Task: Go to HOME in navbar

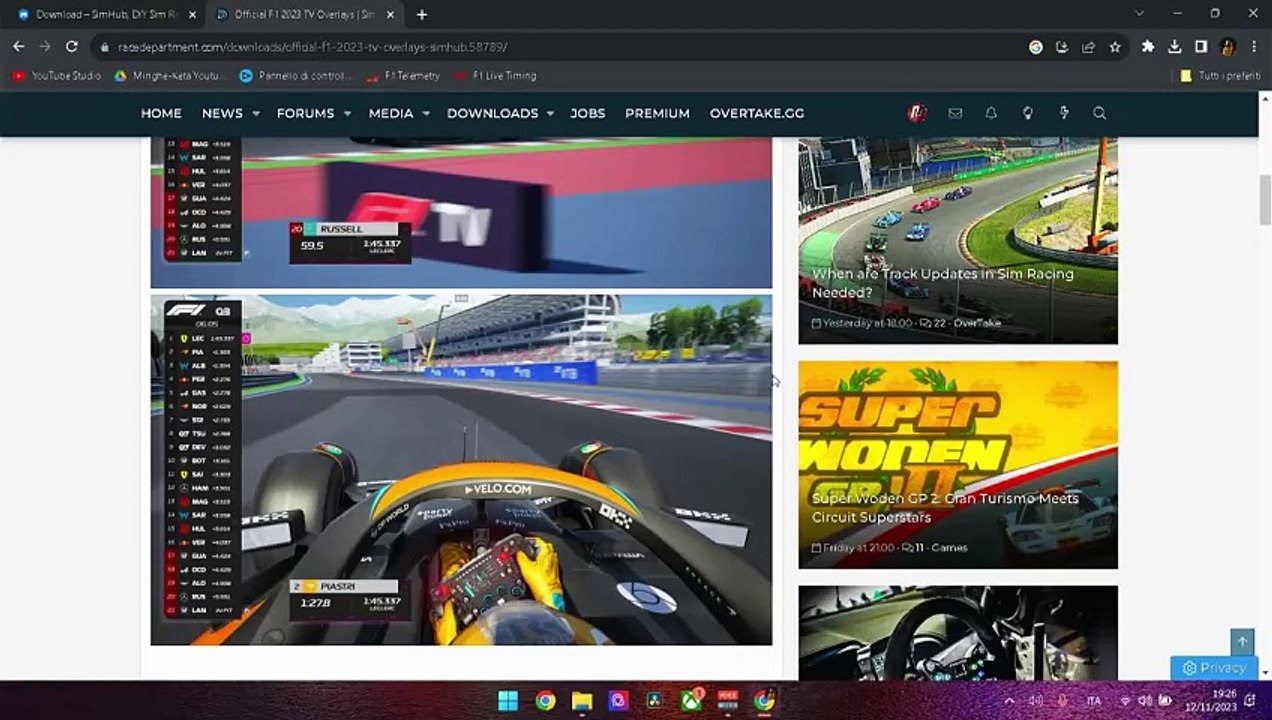Action: click(x=161, y=114)
